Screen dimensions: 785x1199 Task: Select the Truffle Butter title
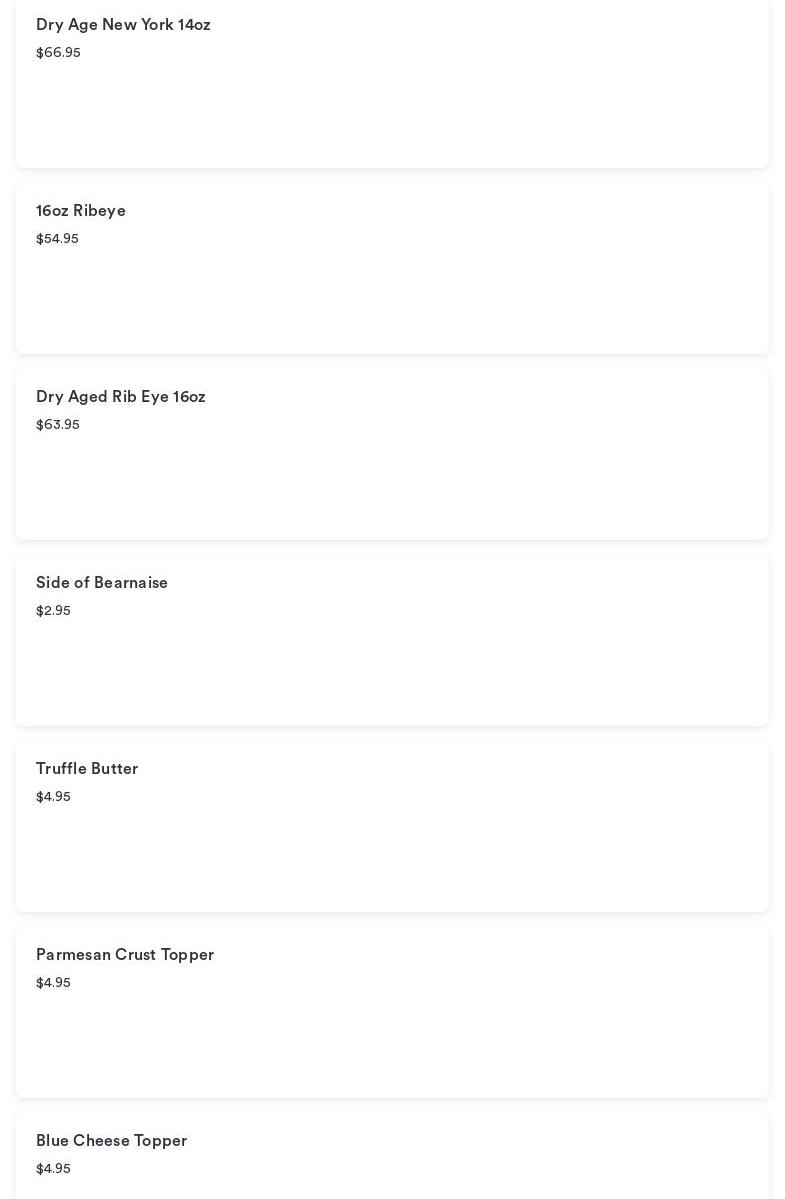click(87, 769)
